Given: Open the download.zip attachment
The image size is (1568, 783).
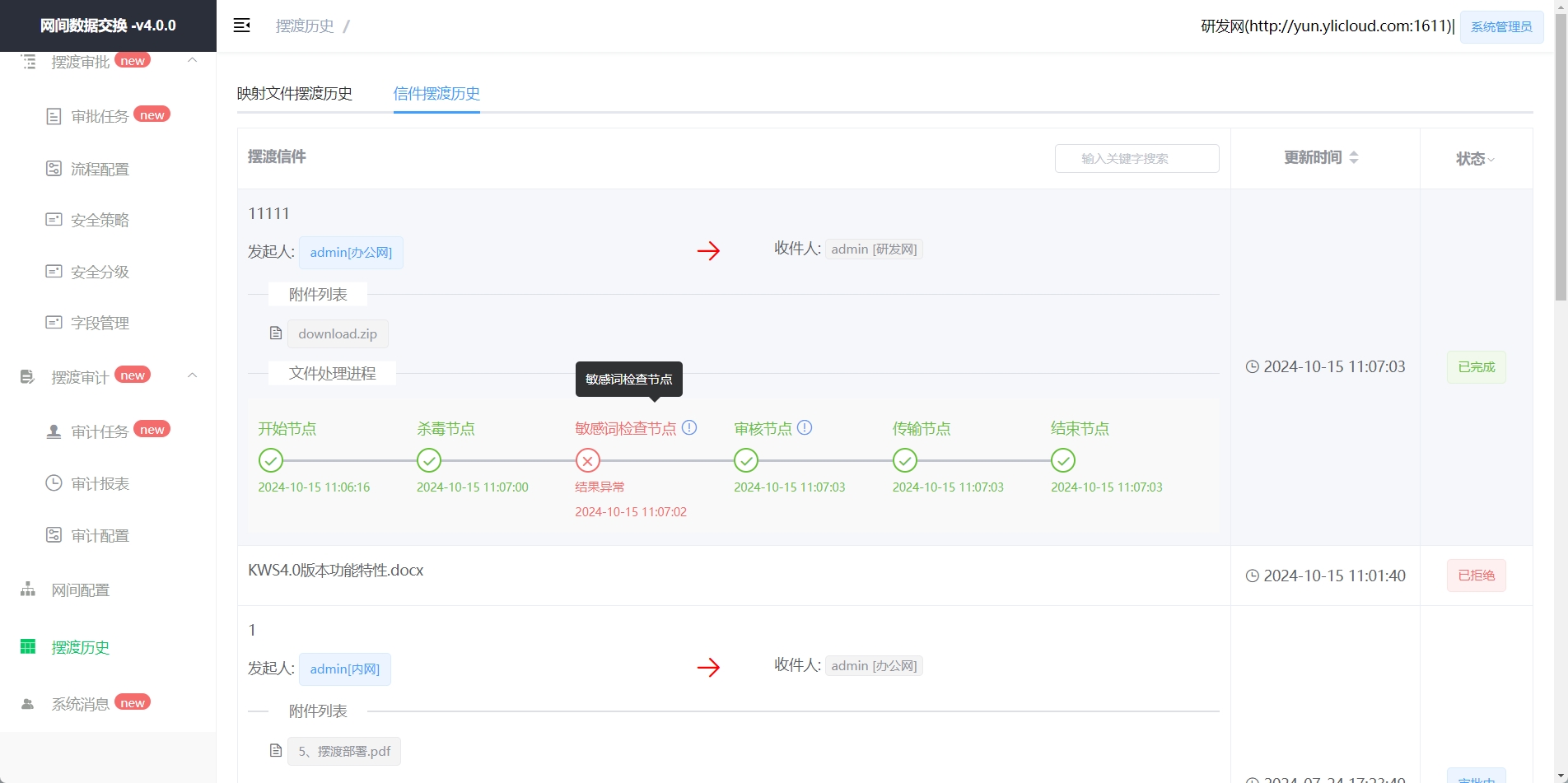Looking at the screenshot, I should [338, 333].
